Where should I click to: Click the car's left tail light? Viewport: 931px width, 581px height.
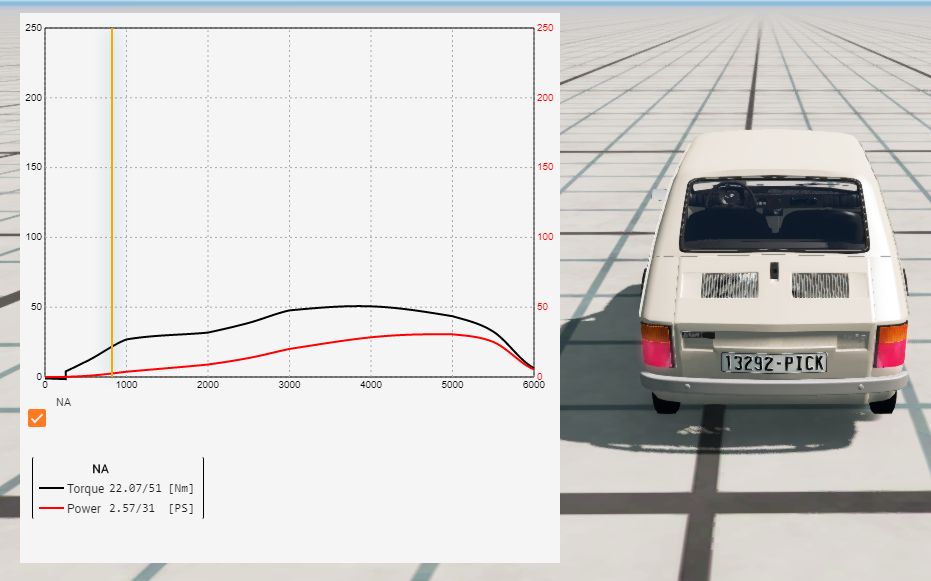tap(657, 345)
